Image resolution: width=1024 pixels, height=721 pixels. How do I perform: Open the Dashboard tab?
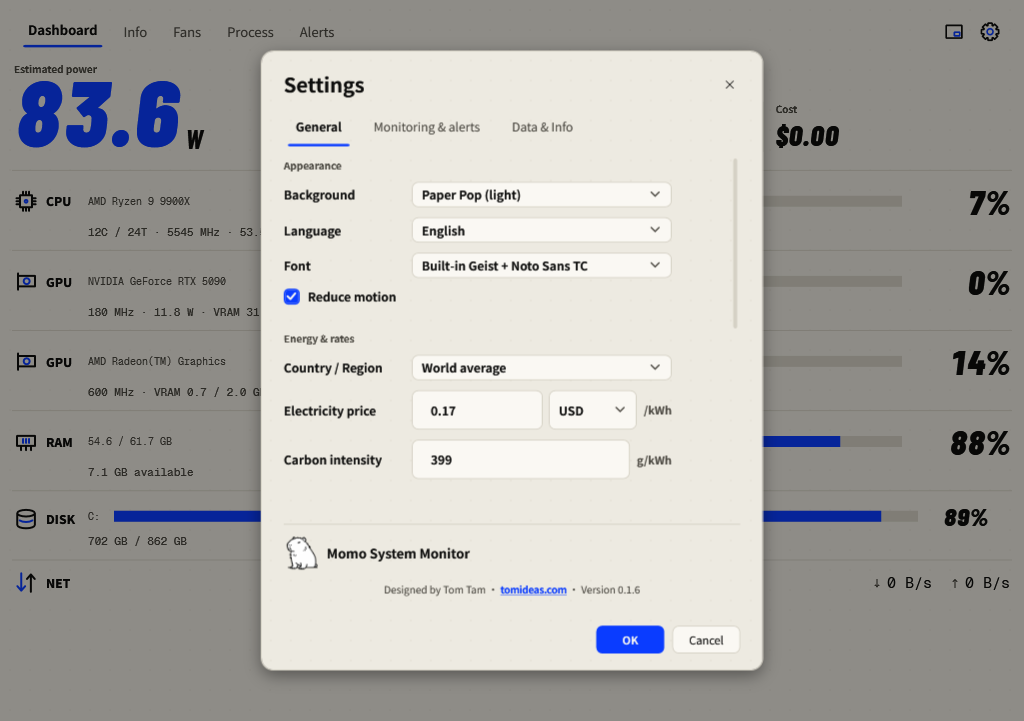[x=63, y=31]
